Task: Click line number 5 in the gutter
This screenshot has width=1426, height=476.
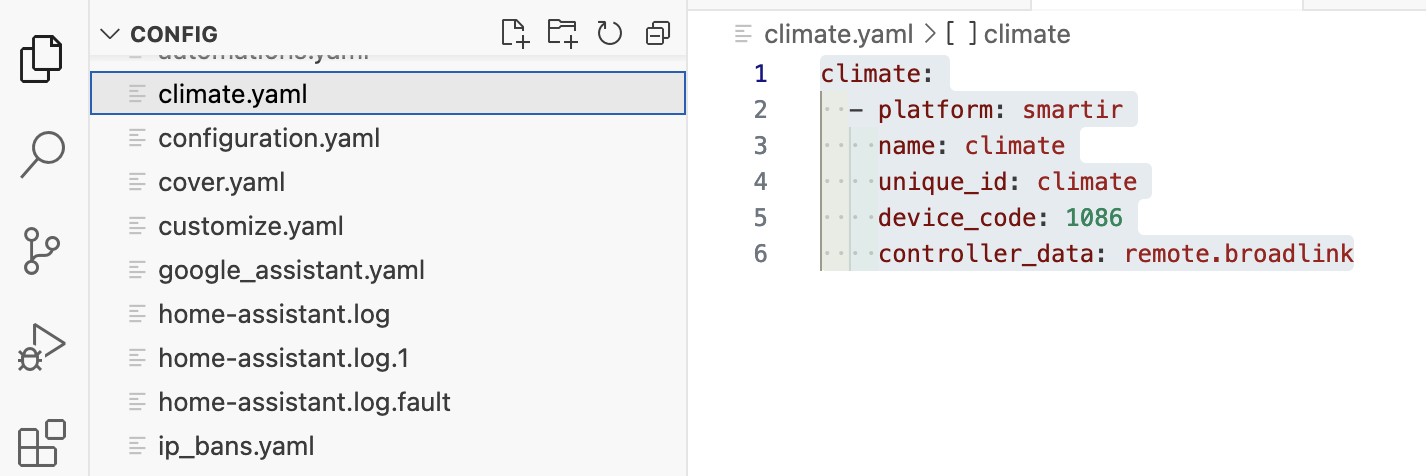Action: click(760, 218)
